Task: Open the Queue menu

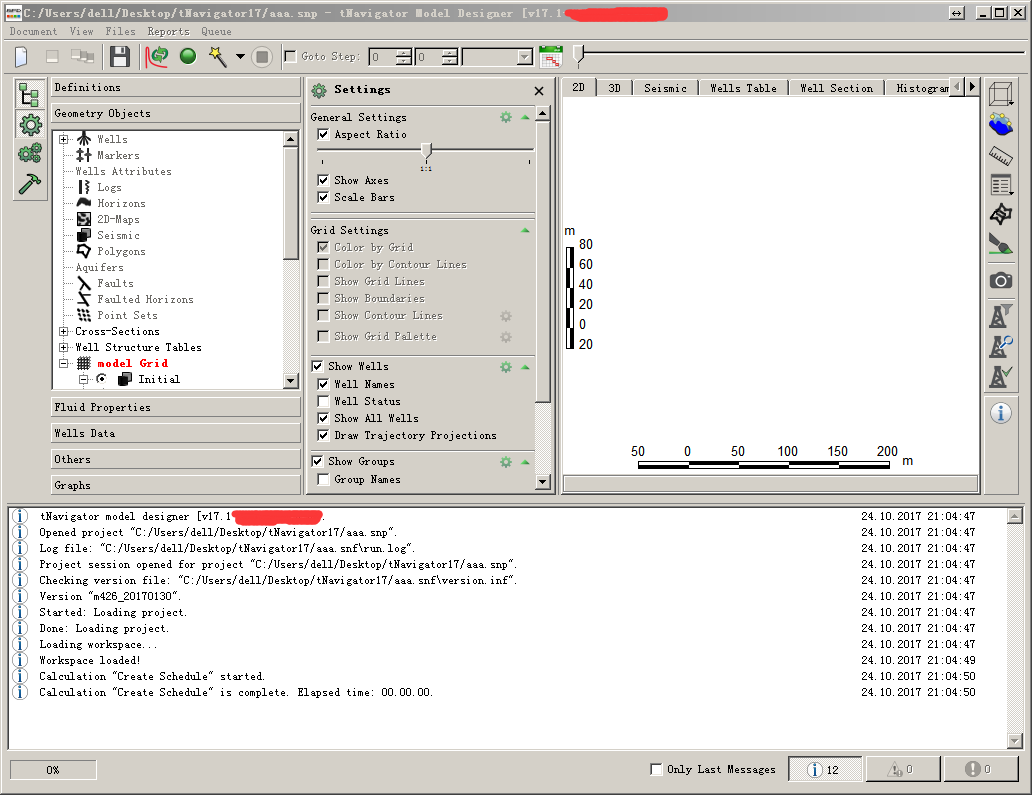Action: click(x=217, y=32)
